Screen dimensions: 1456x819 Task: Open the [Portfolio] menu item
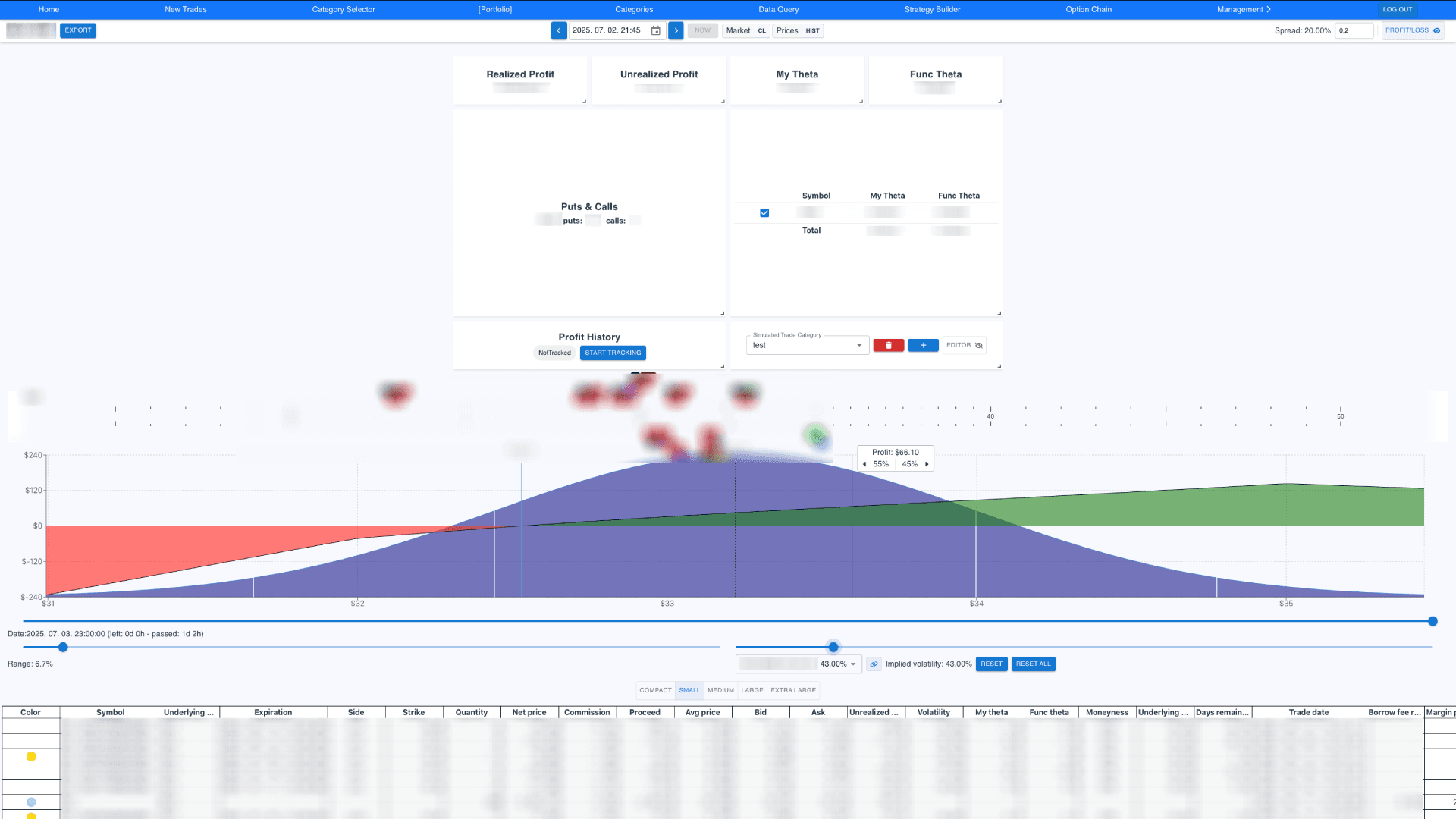[495, 10]
